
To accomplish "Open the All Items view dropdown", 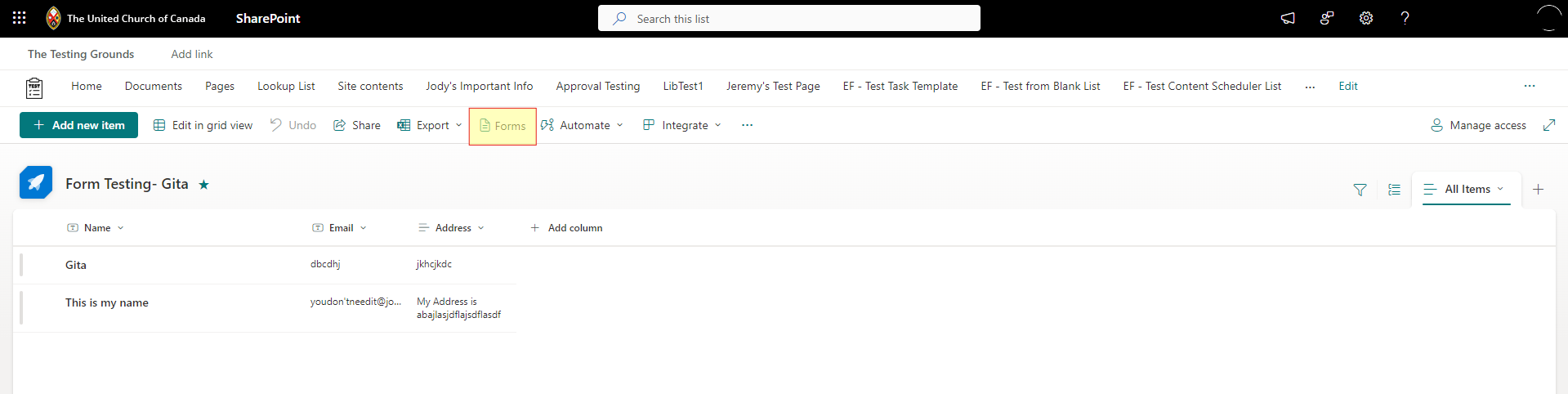I will 1467,189.
